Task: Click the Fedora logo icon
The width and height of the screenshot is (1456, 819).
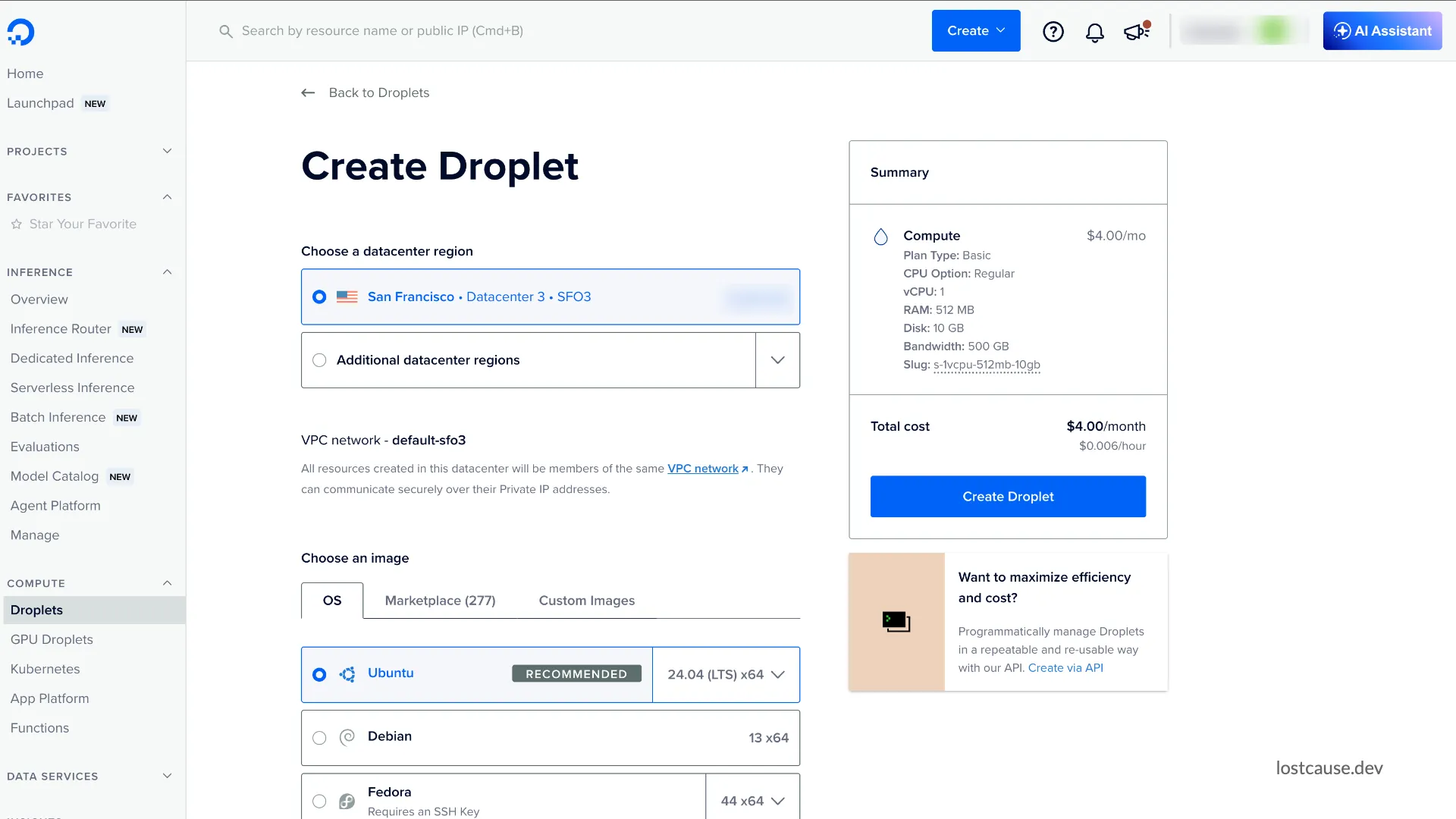Action: (347, 801)
